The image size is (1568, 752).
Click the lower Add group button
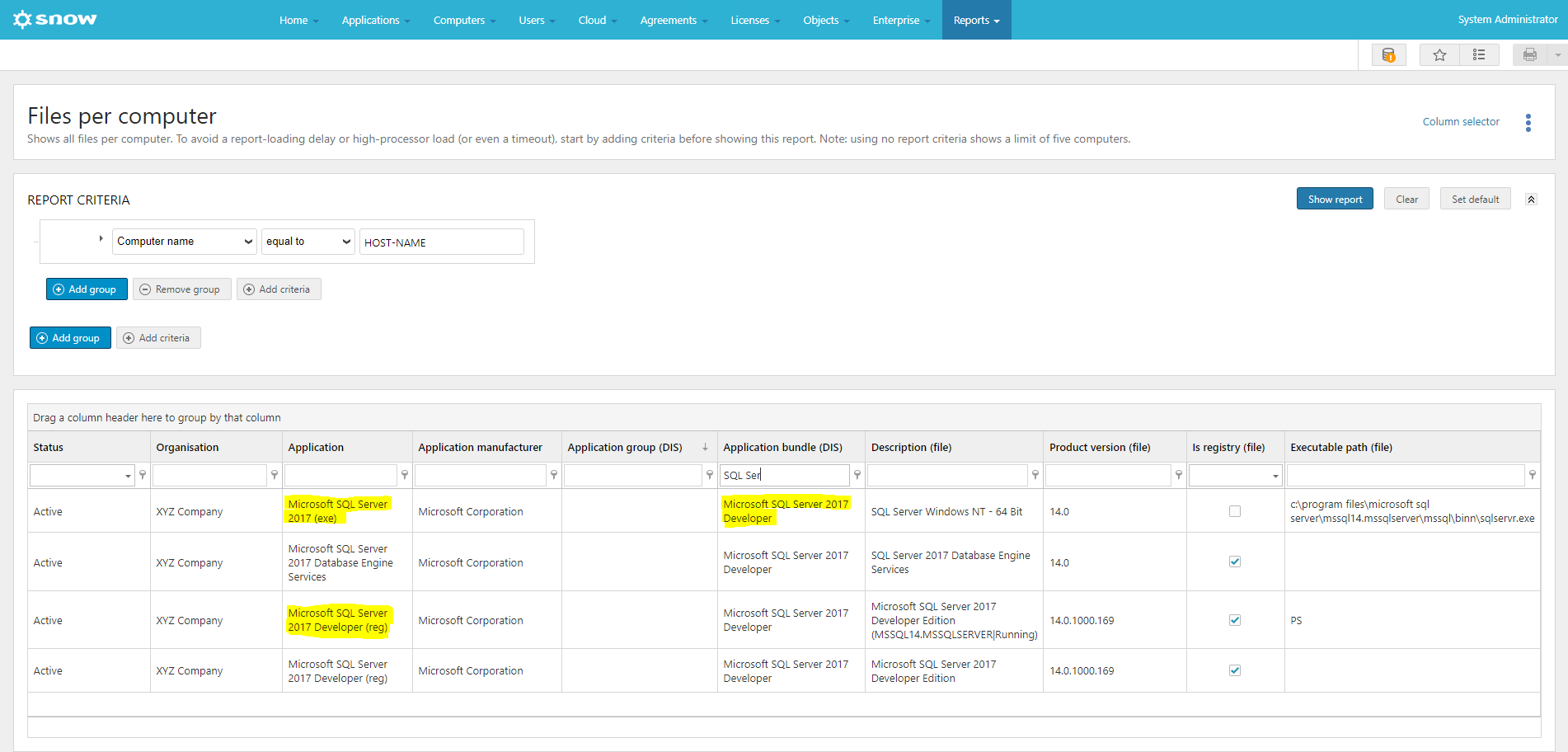coord(70,338)
